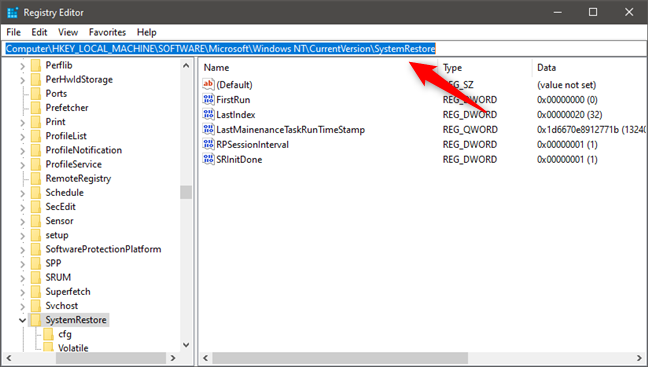This screenshot has width=648, height=367.
Task: Click down arrow of tree vertical scrollbar
Action: tap(186, 345)
